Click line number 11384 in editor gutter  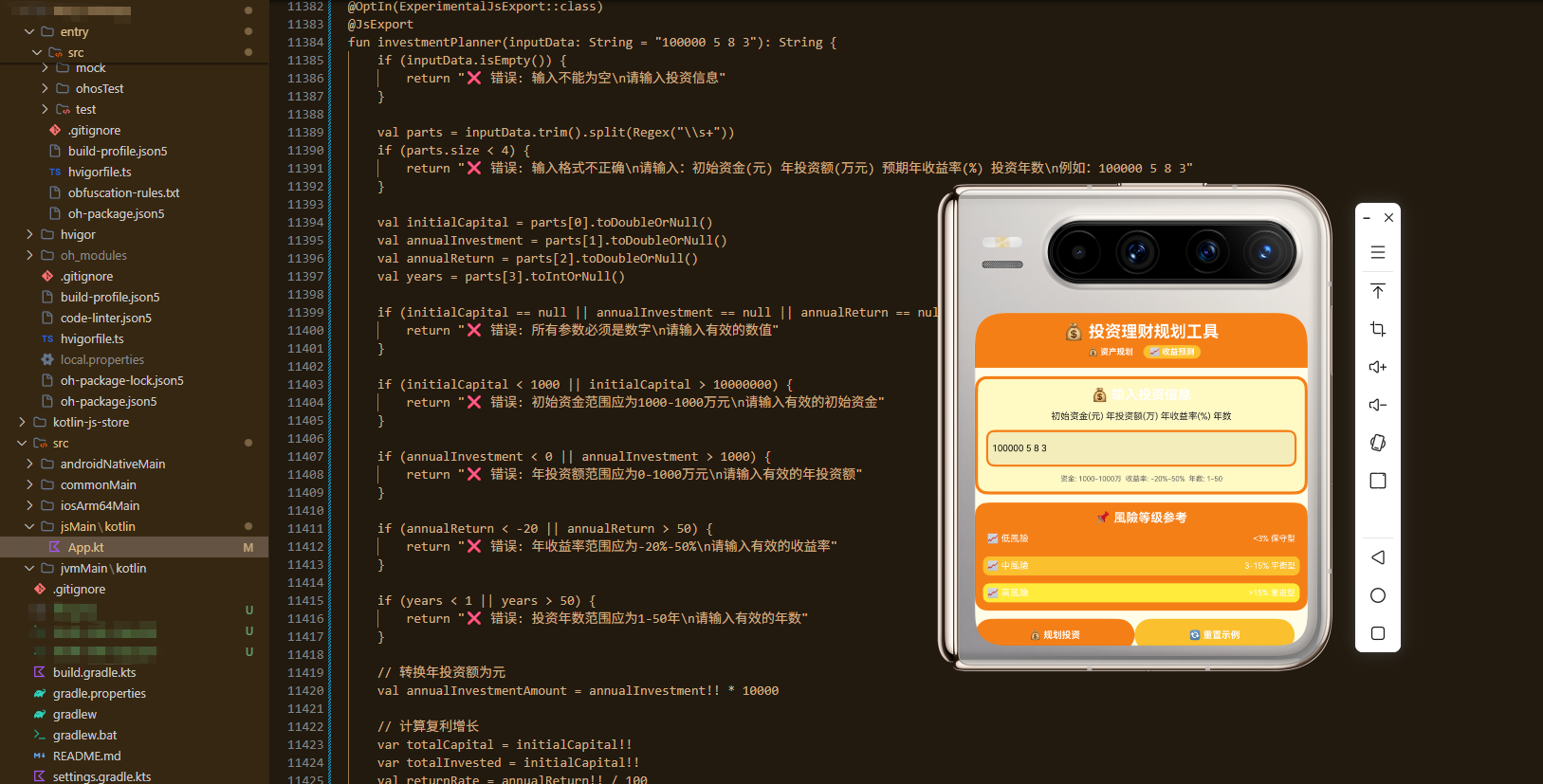[x=305, y=42]
